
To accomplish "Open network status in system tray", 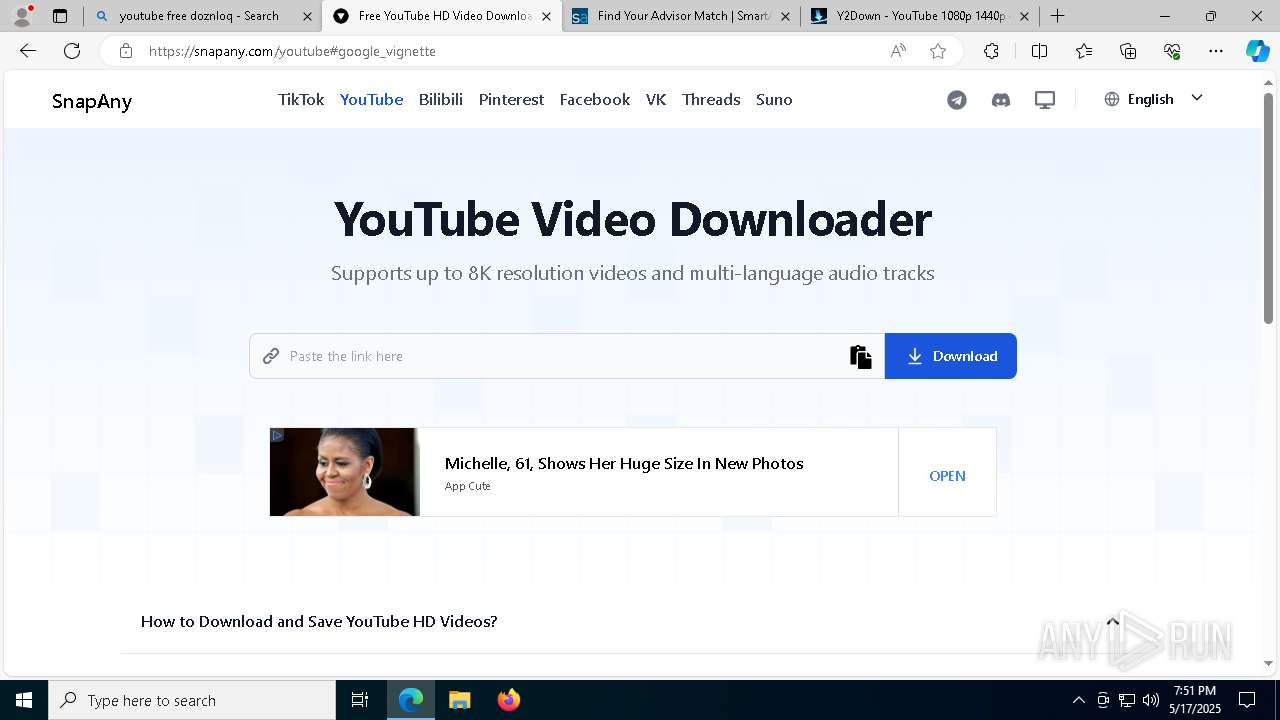I will click(x=1127, y=700).
